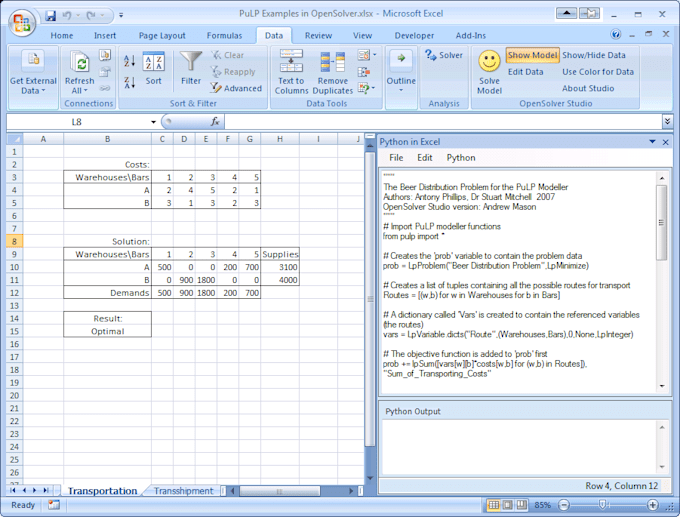This screenshot has height=517, width=680.
Task: Switch to Normal view icon
Action: 494,505
